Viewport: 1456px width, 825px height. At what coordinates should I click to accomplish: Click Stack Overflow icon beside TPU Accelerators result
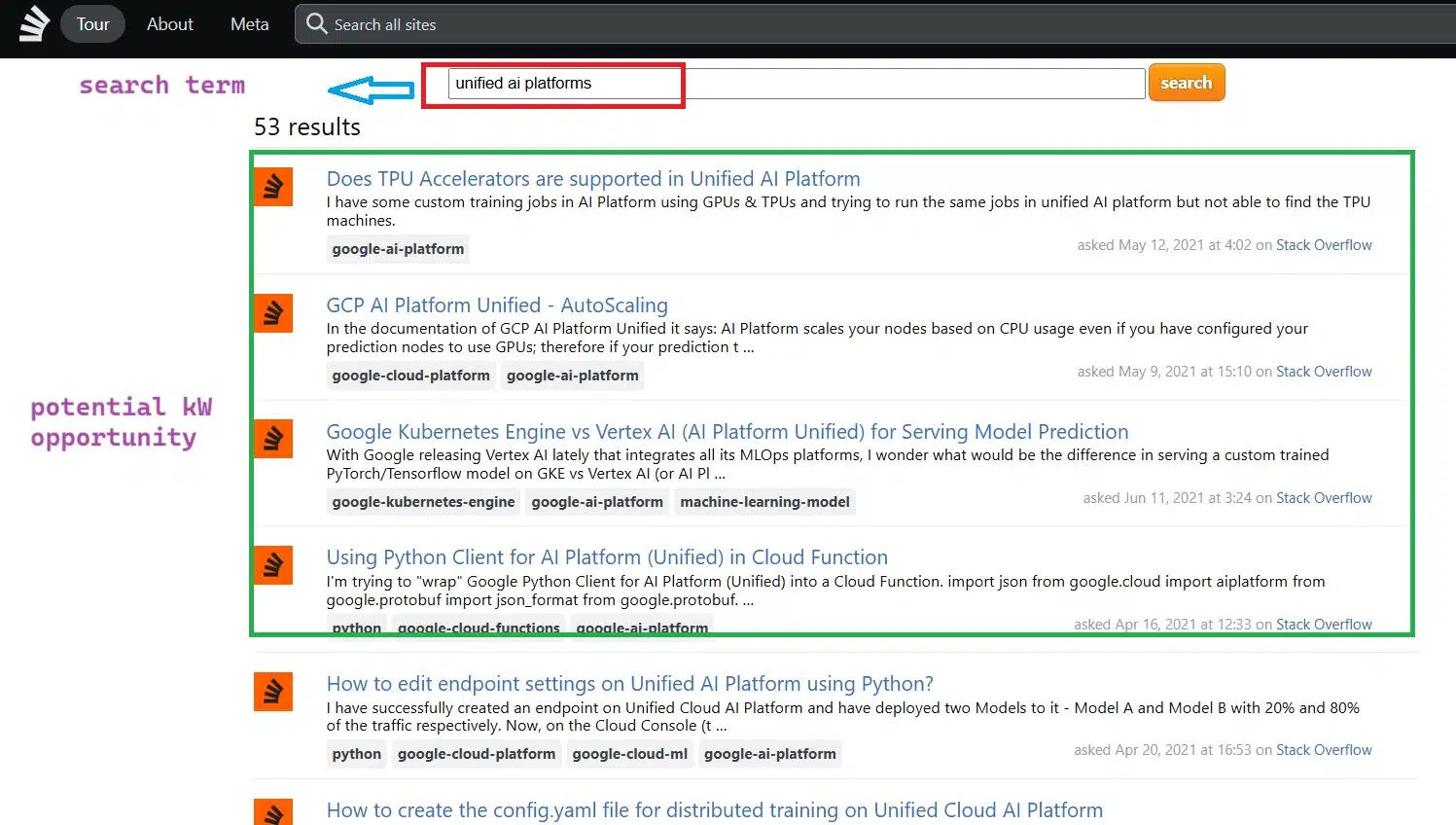pyautogui.click(x=273, y=187)
